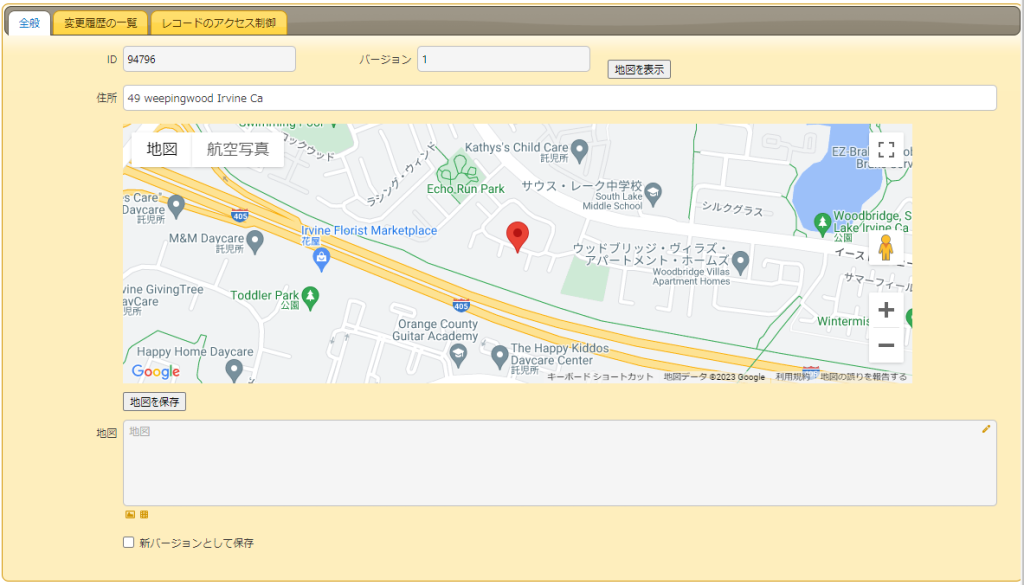
Task: Open the 変更履歴の一覧 tab
Action: pos(101,24)
